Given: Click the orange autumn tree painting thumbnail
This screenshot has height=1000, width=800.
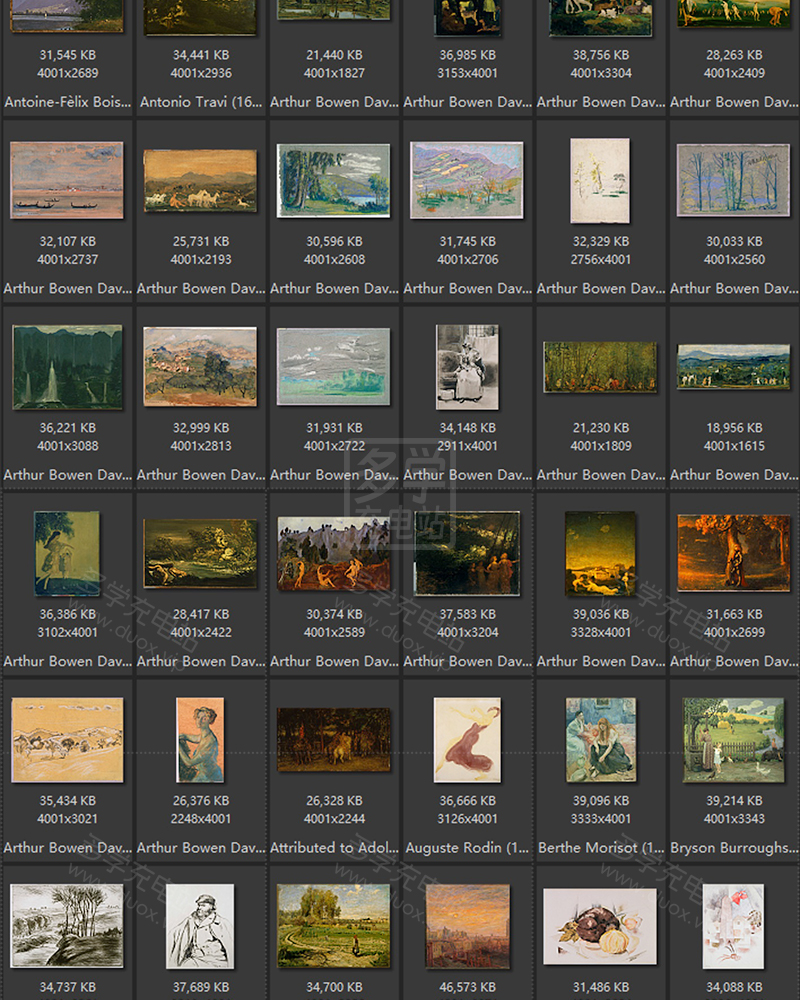Looking at the screenshot, I should pos(733,554).
